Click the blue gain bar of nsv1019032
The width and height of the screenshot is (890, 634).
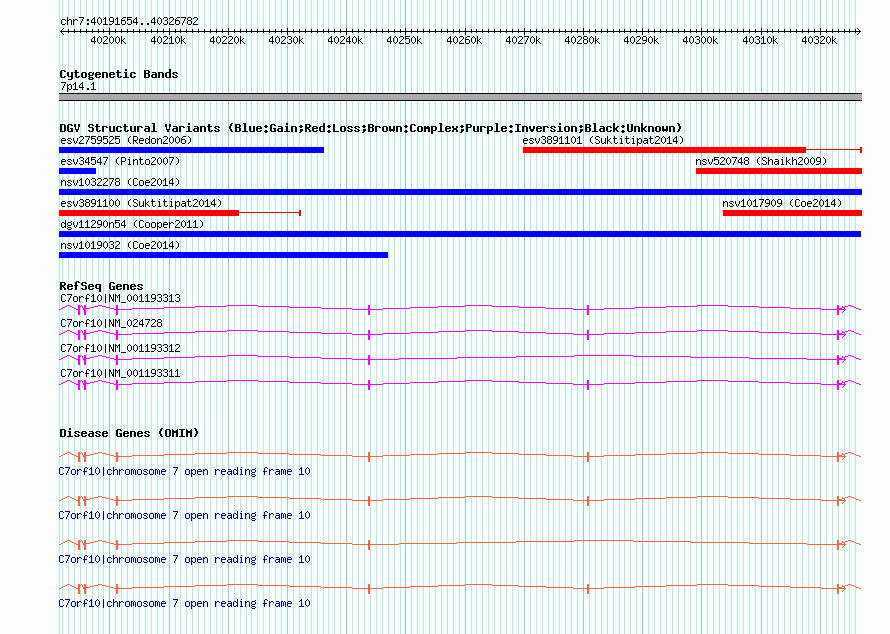[224, 255]
